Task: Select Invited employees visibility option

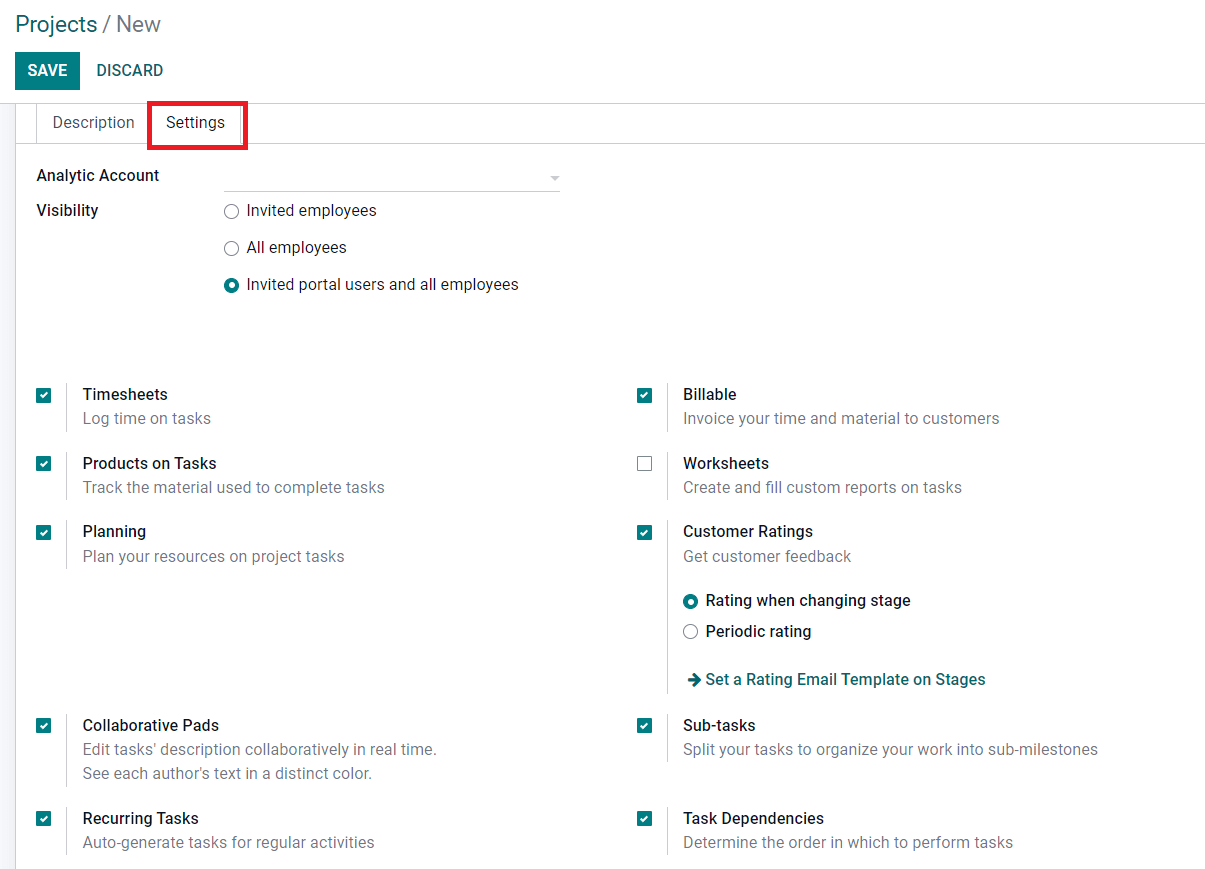Action: tap(232, 212)
